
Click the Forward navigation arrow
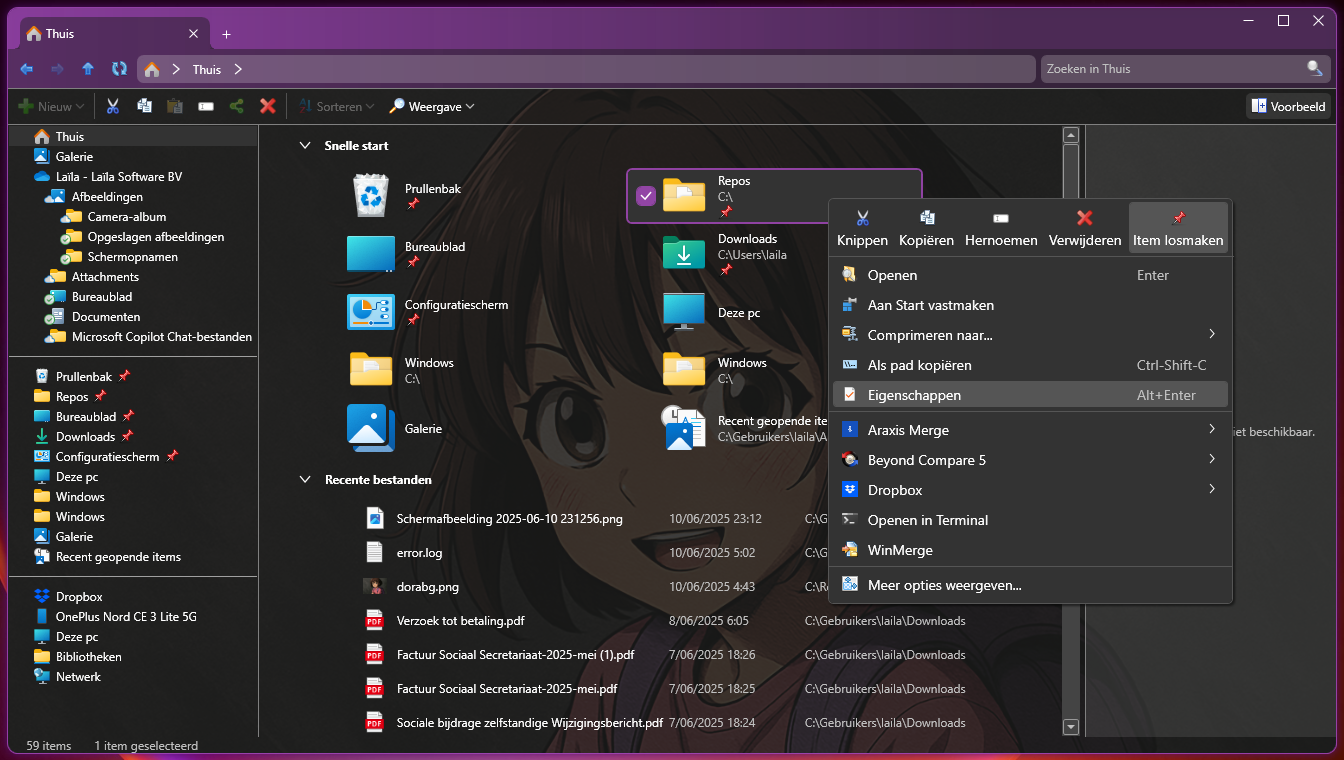pyautogui.click(x=57, y=69)
